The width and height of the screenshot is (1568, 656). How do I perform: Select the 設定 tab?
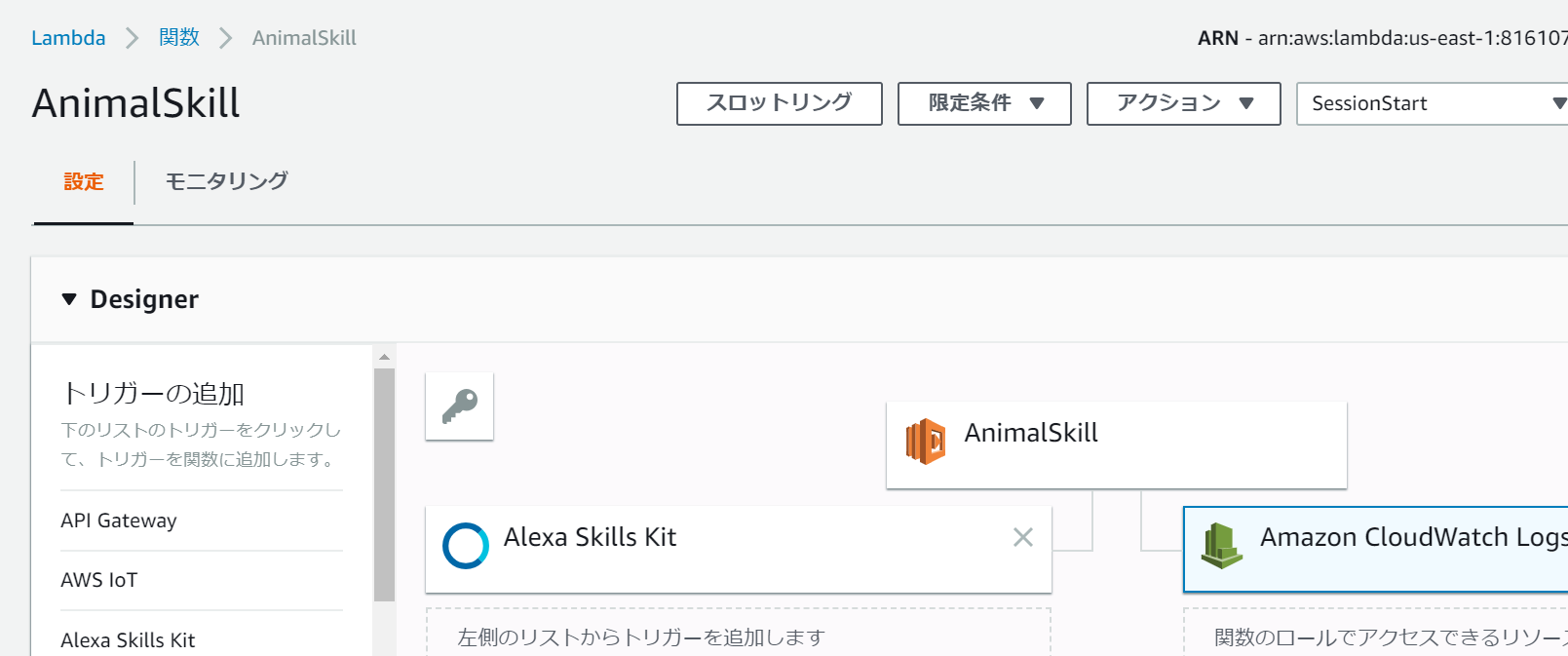pos(84,182)
